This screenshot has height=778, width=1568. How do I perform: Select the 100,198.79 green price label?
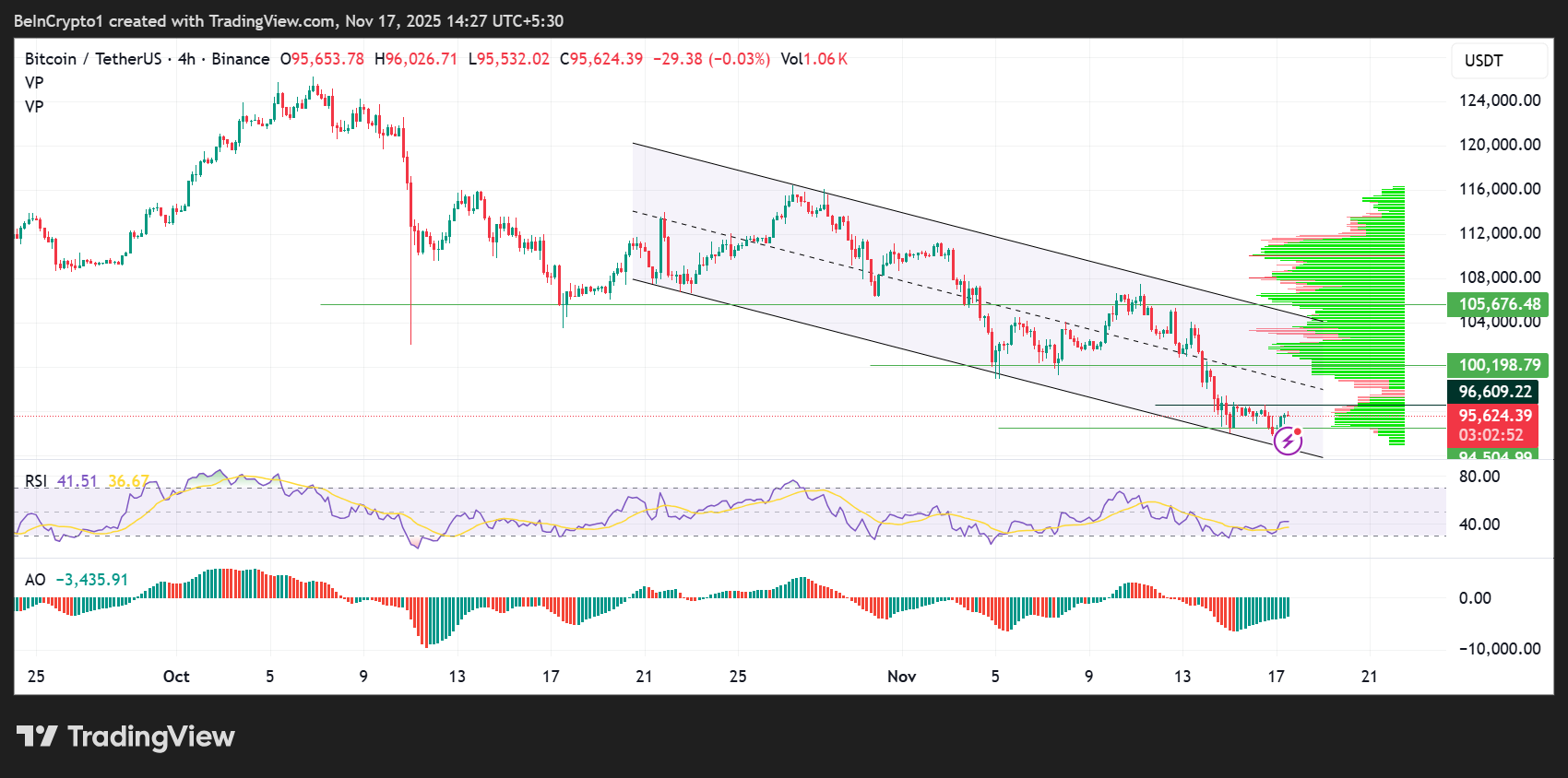[1498, 365]
